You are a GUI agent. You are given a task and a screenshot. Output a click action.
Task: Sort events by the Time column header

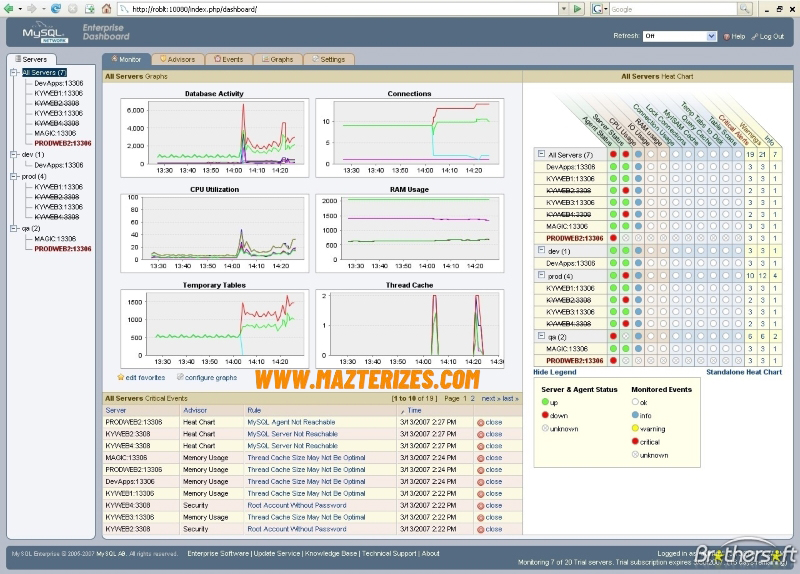[x=414, y=410]
